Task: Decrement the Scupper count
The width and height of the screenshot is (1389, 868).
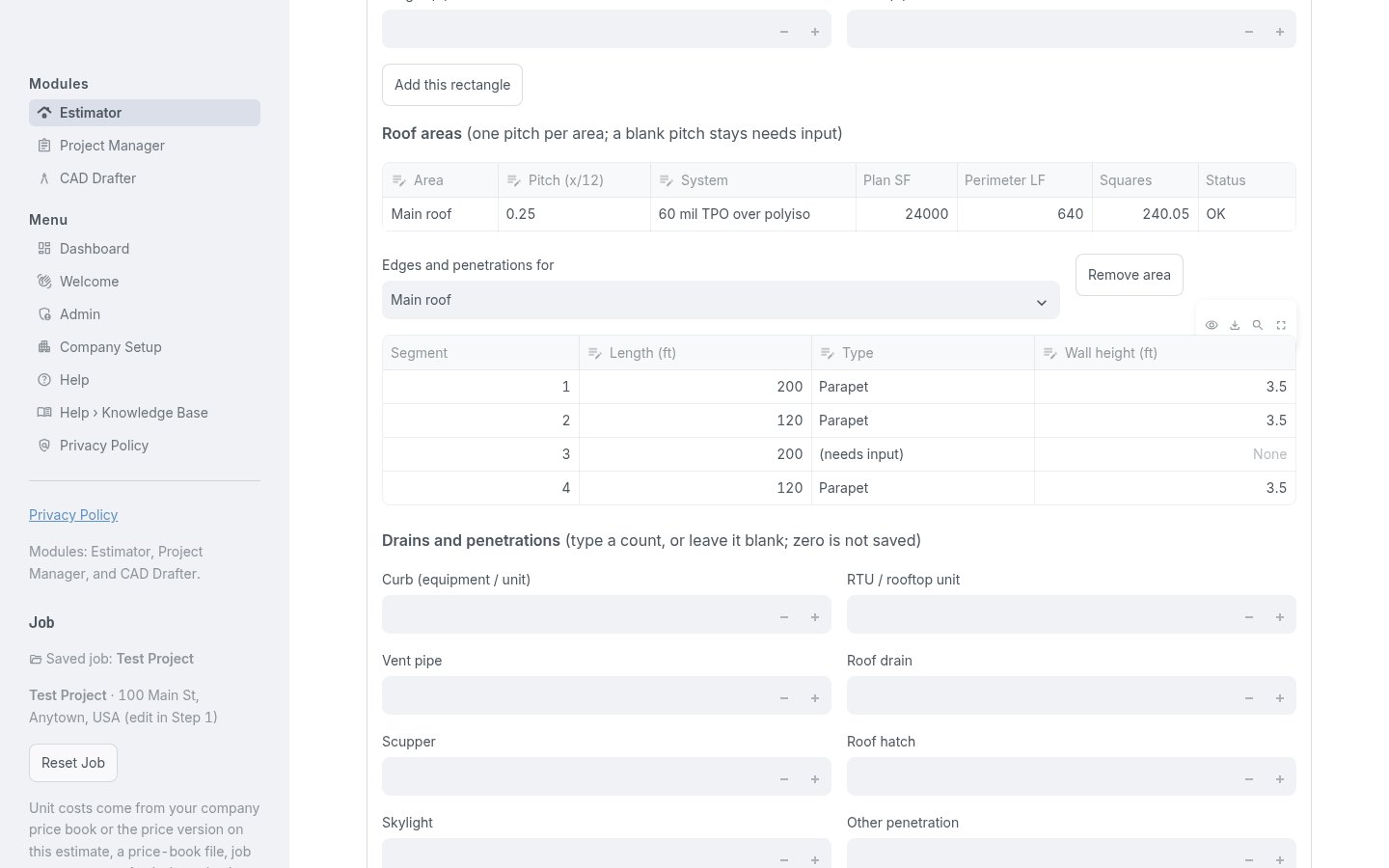Action: point(784,779)
